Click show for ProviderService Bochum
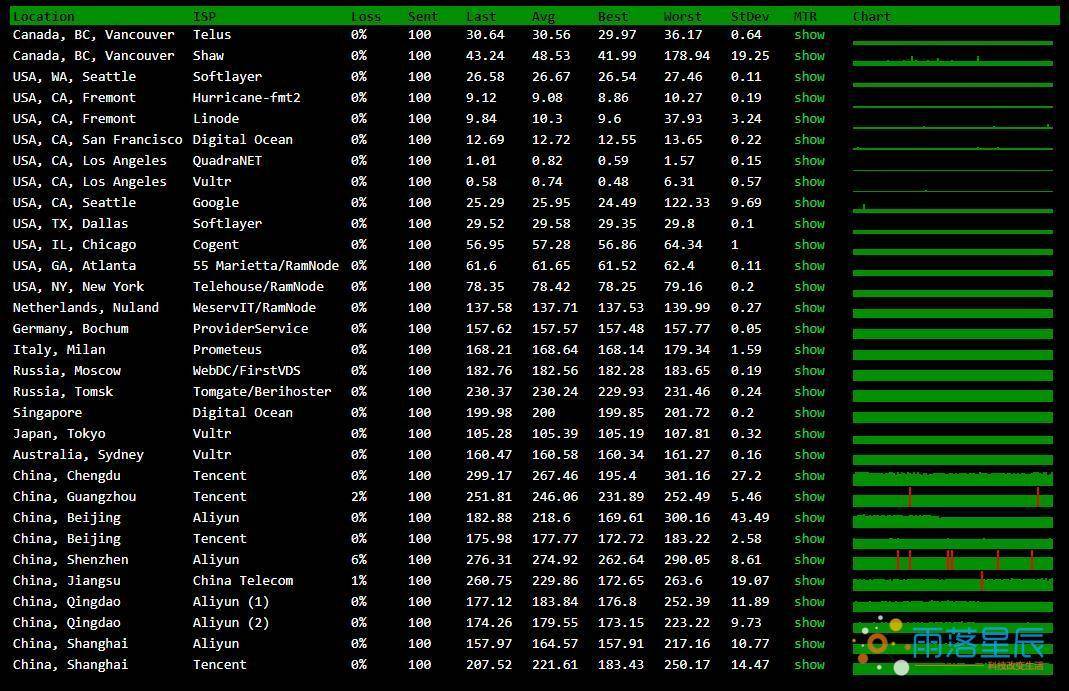 tap(809, 328)
